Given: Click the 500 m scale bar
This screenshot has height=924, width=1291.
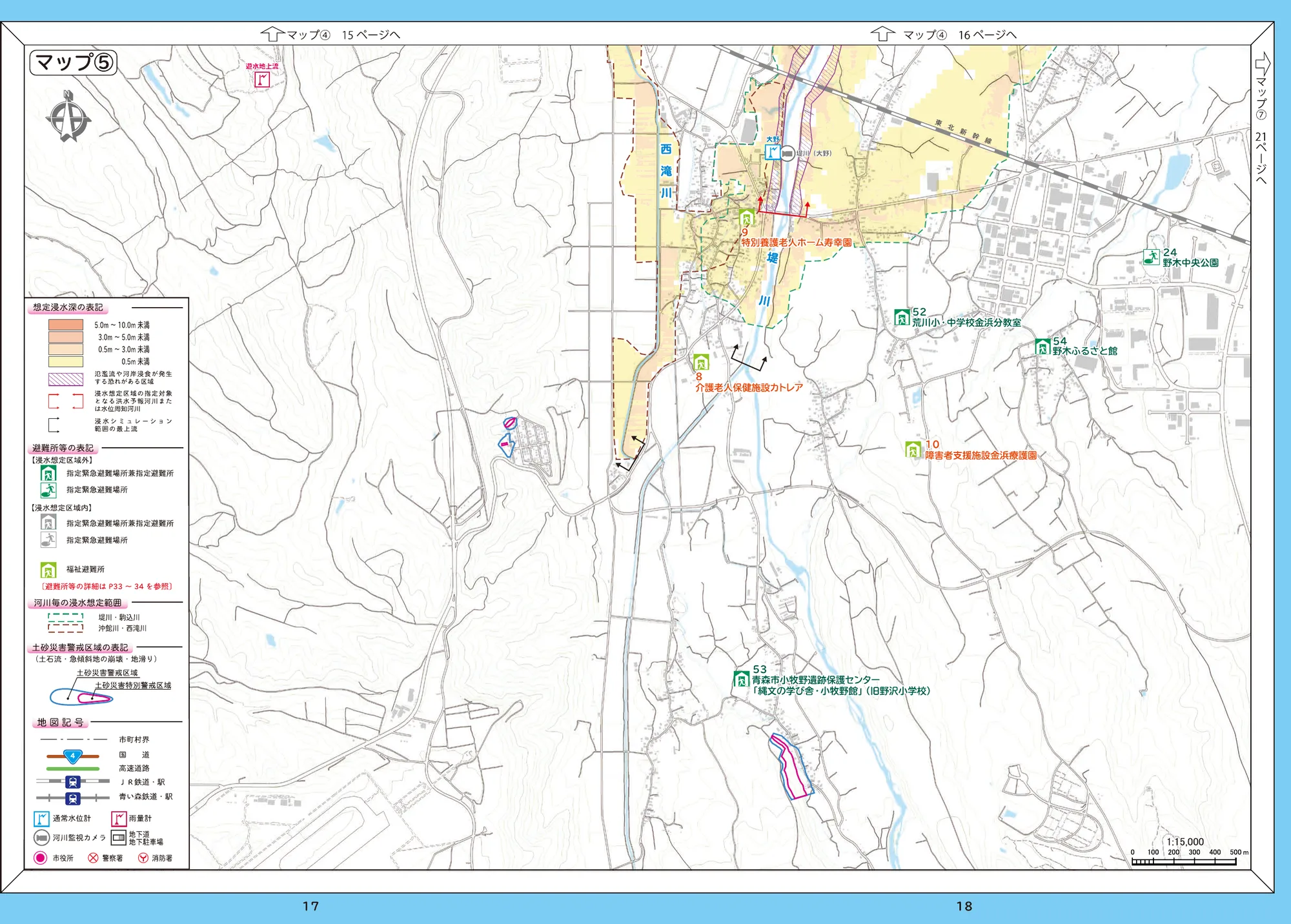Looking at the screenshot, I should tap(1184, 861).
